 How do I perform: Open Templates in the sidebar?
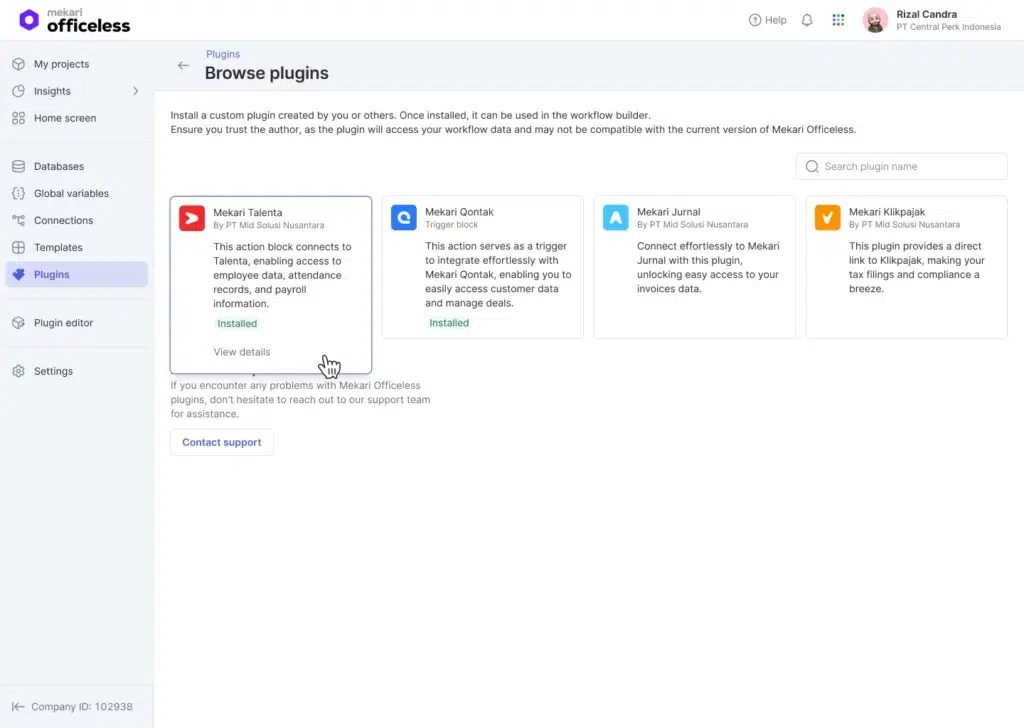point(76,247)
